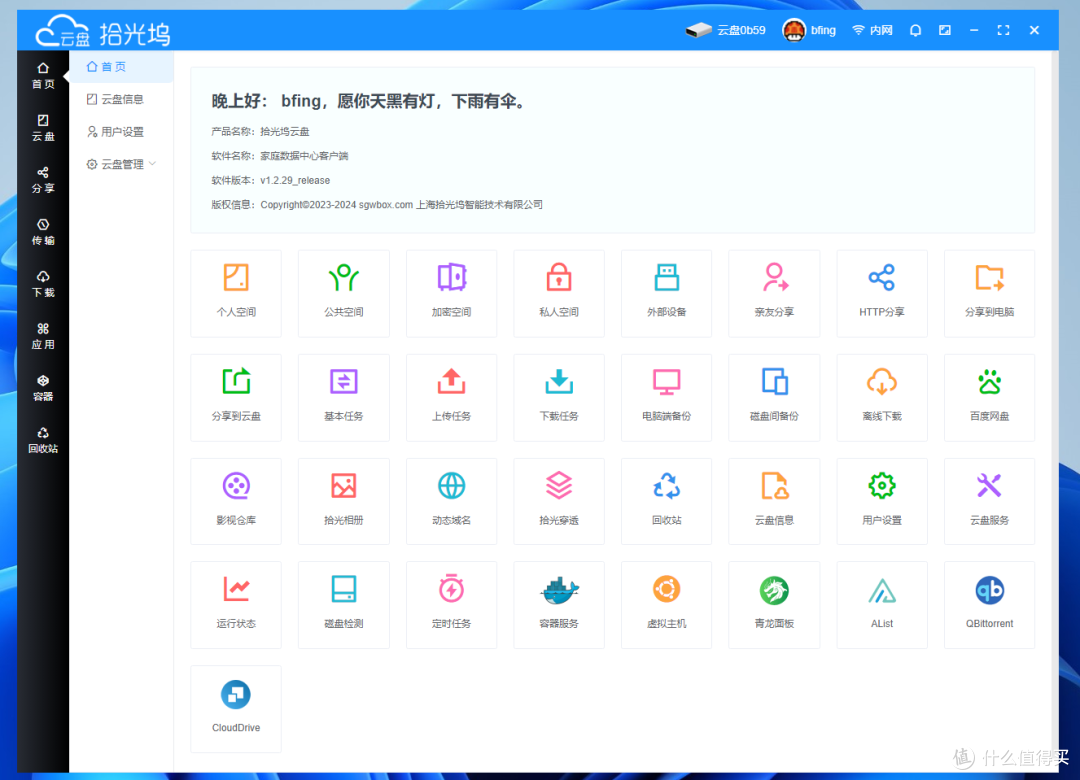The width and height of the screenshot is (1080, 780).
Task: Open the 基本任务 basic tasks tile
Action: (x=343, y=397)
